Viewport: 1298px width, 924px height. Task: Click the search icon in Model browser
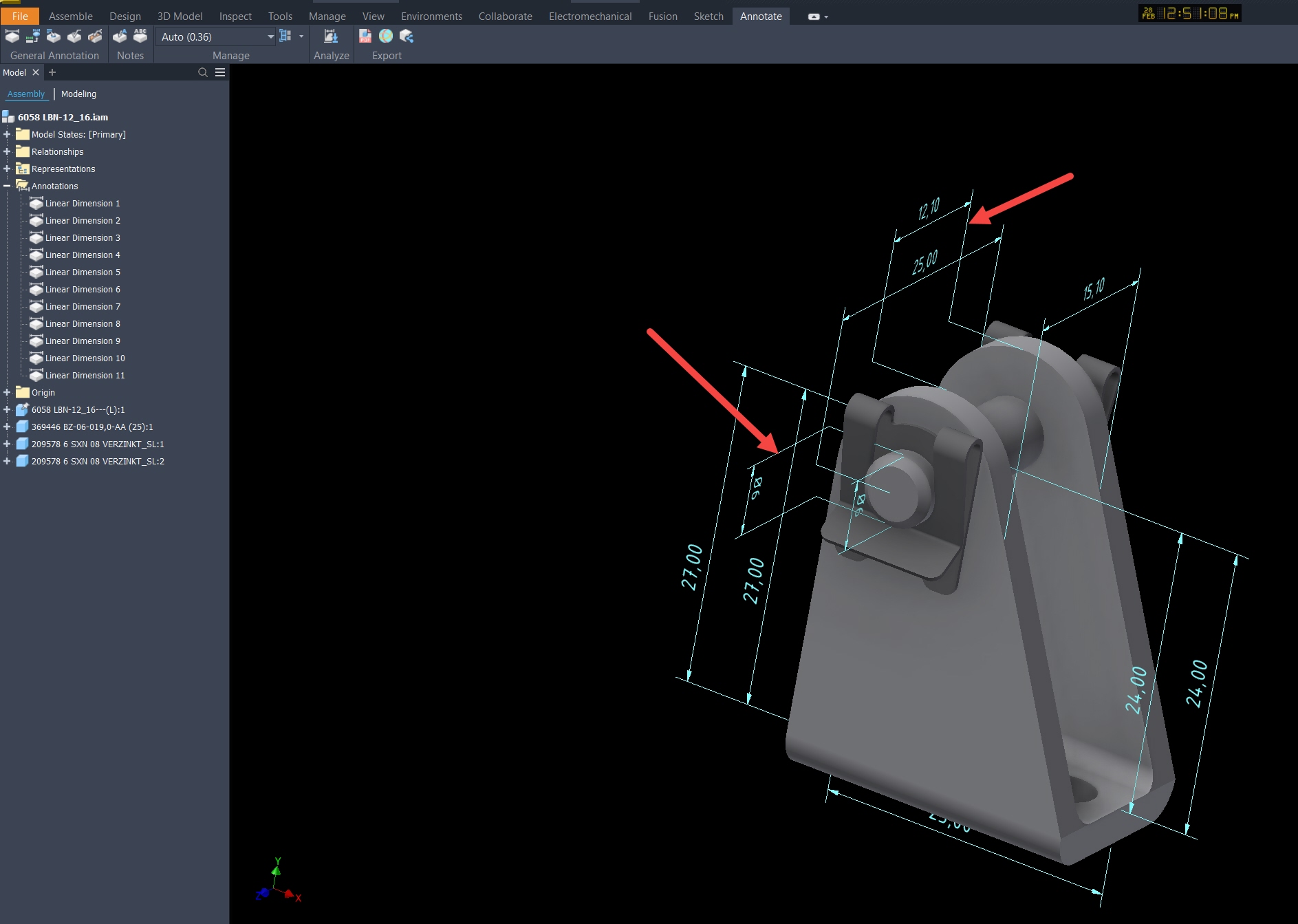tap(203, 73)
